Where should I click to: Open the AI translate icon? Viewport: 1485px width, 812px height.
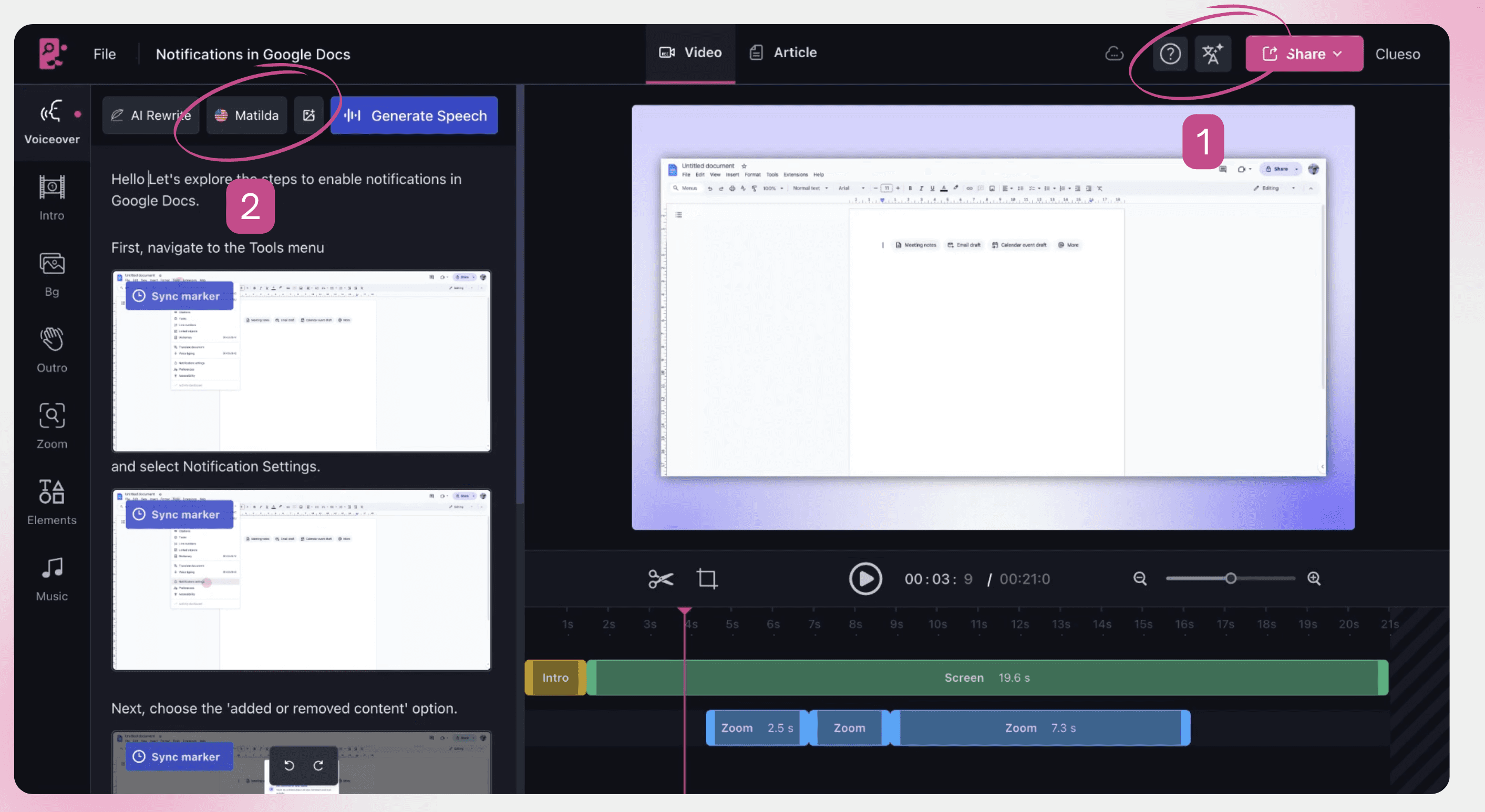pos(1212,54)
